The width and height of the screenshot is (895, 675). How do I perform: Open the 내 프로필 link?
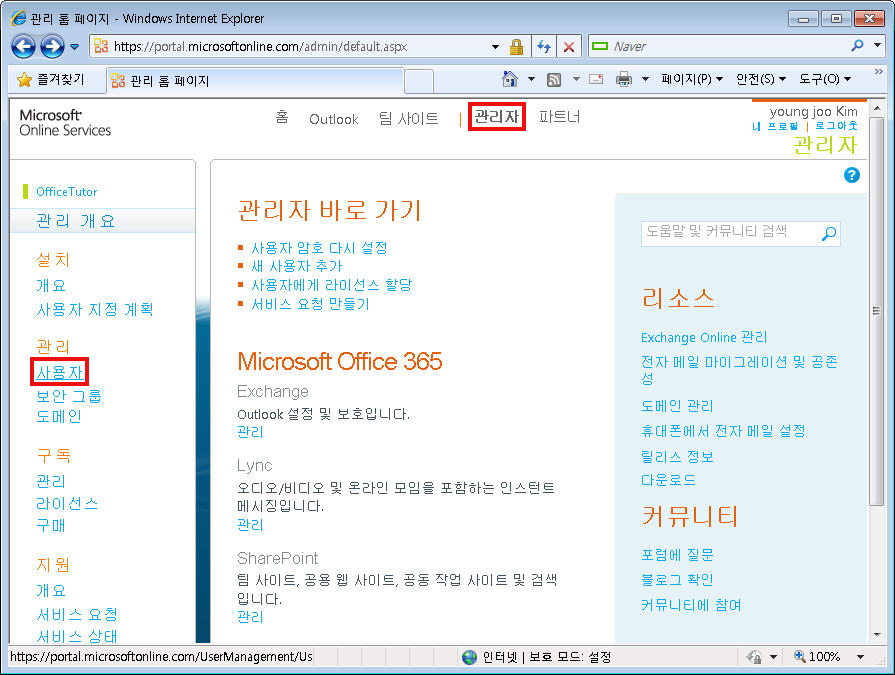click(775, 126)
